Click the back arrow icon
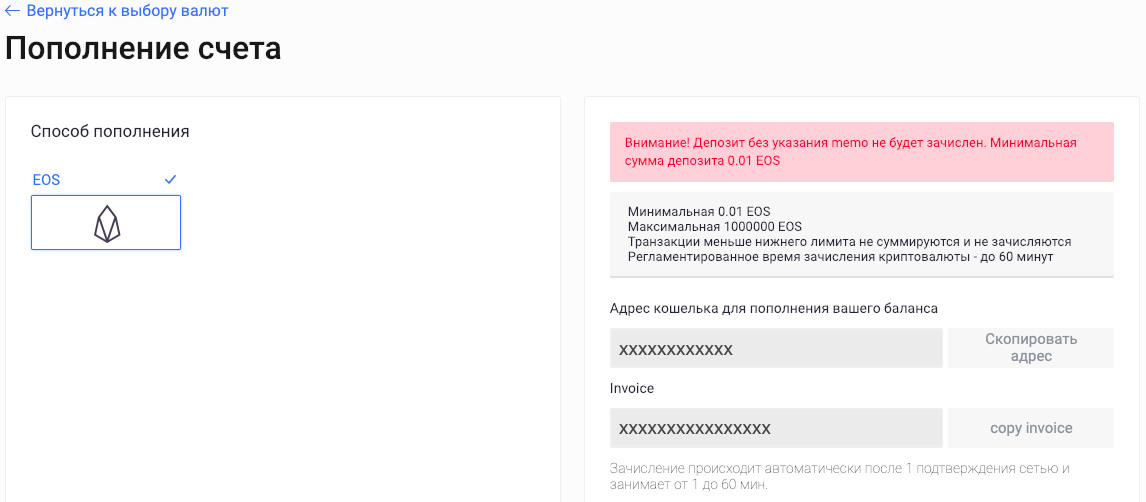The height and width of the screenshot is (502, 1146). click(12, 11)
